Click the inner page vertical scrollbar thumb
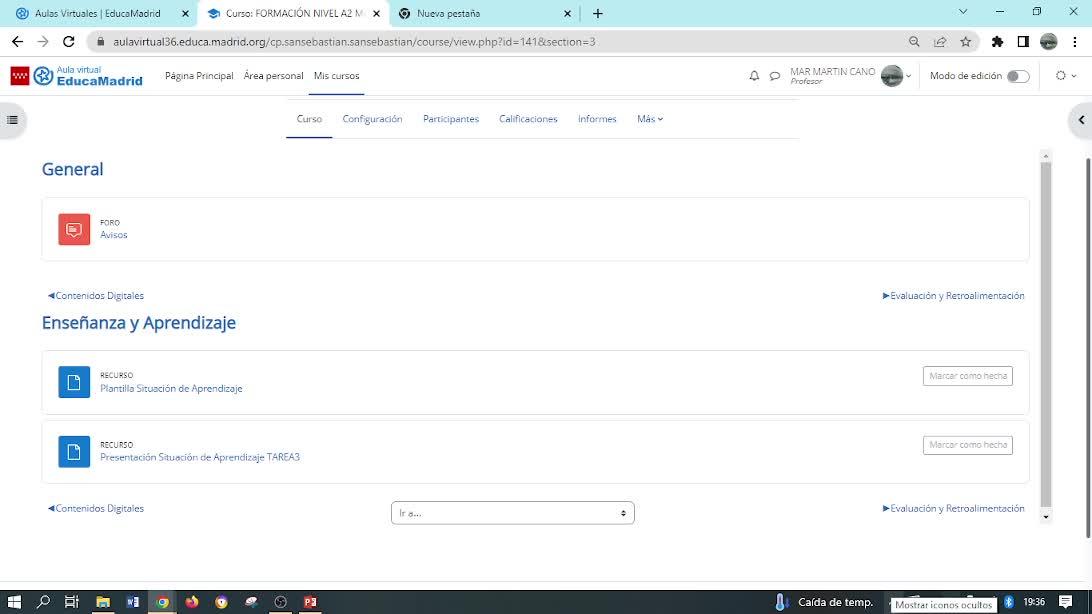The height and width of the screenshot is (614, 1092). pos(1045,334)
